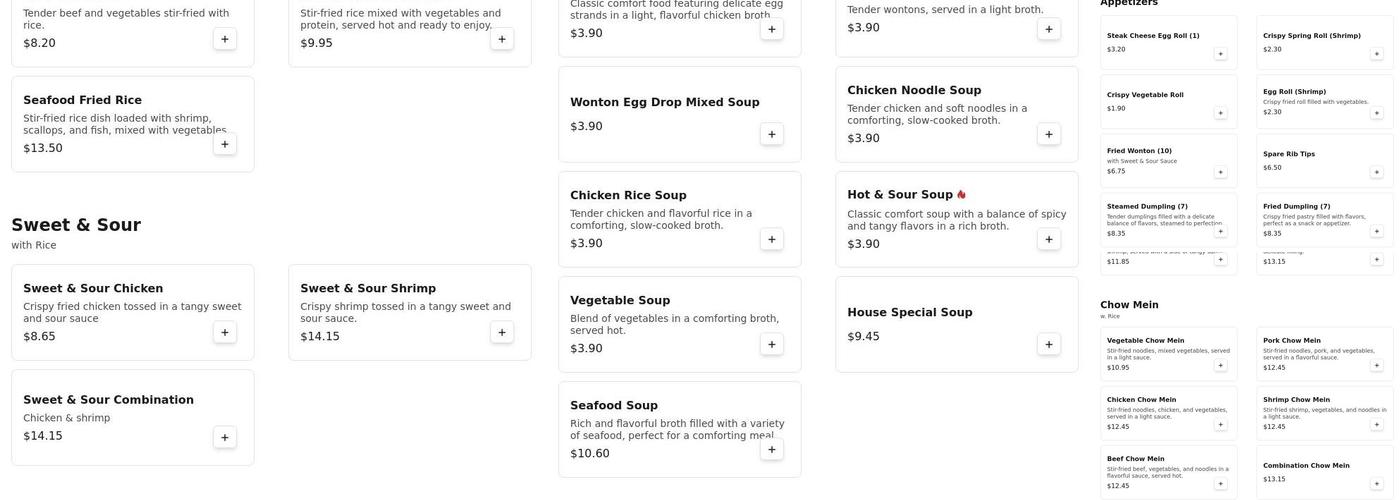
Task: Click the Sweet & Sour section heading
Action: [x=76, y=225]
